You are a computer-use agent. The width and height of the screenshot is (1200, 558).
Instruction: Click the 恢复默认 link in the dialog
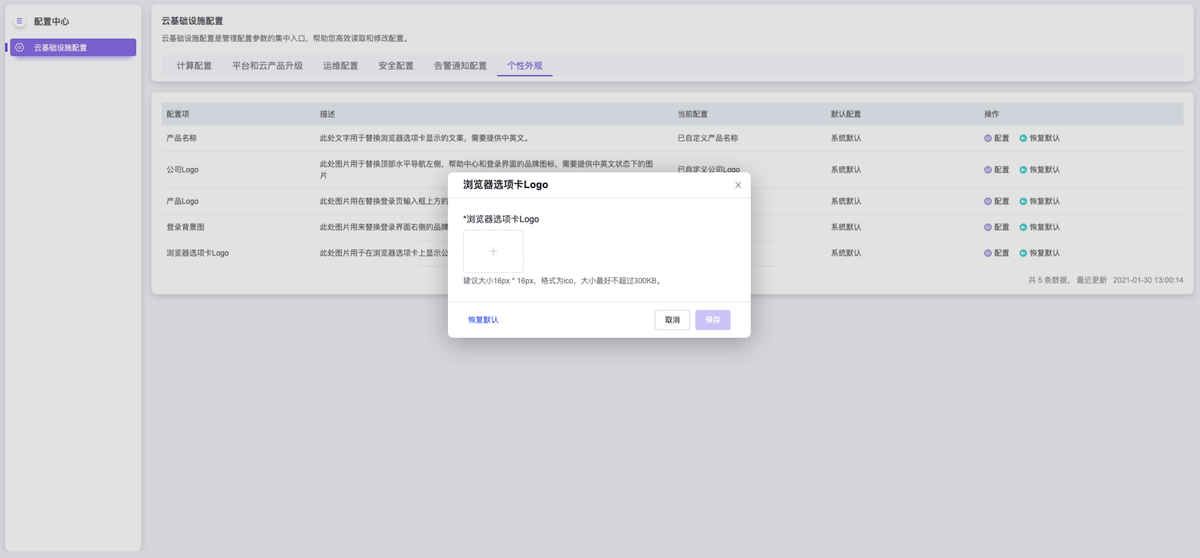(483, 320)
